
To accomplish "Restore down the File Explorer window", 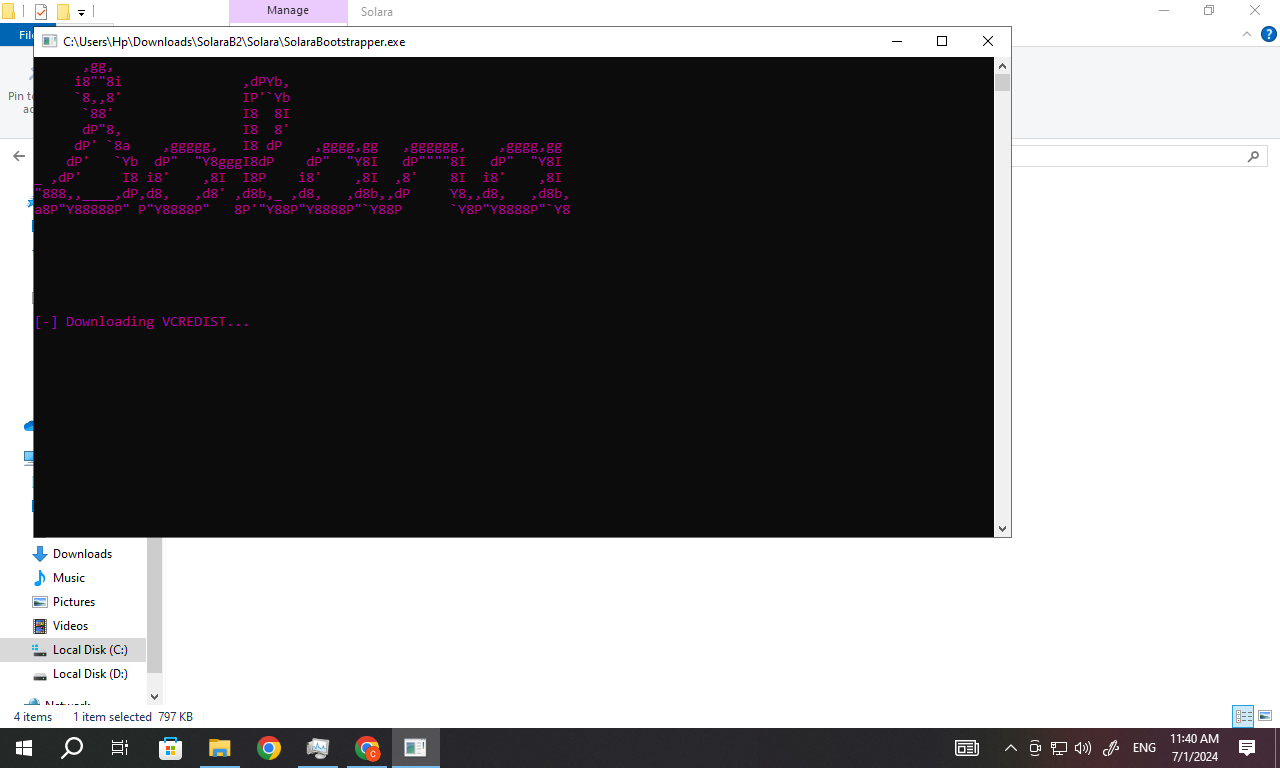I will point(1209,11).
